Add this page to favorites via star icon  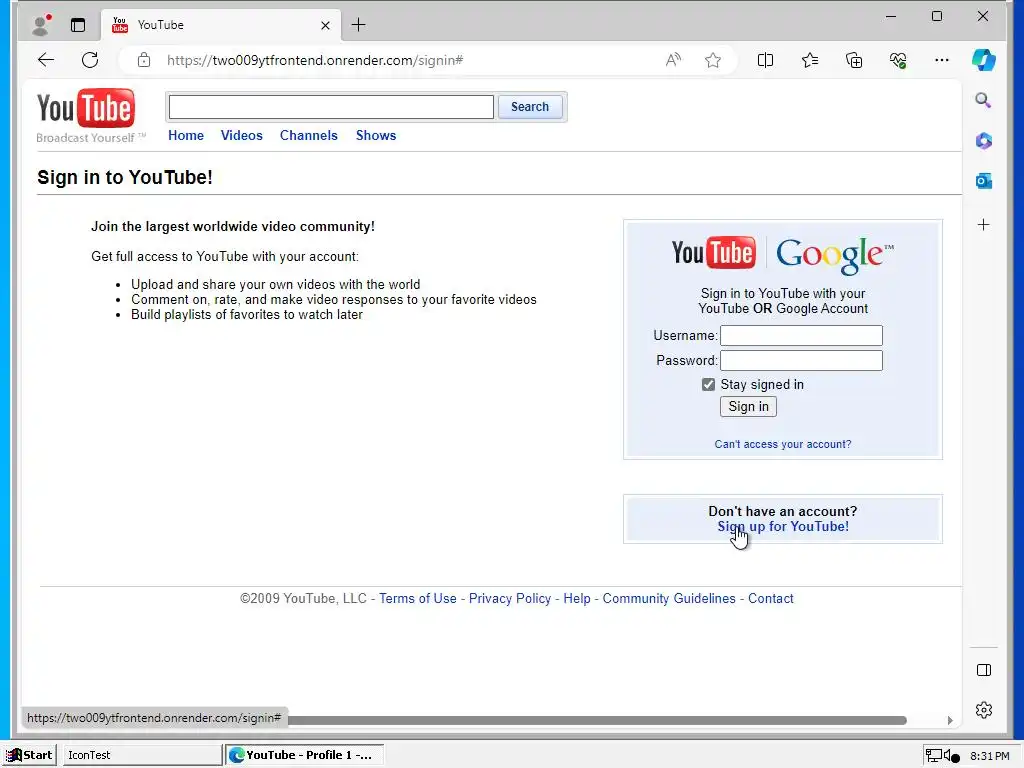pyautogui.click(x=712, y=60)
